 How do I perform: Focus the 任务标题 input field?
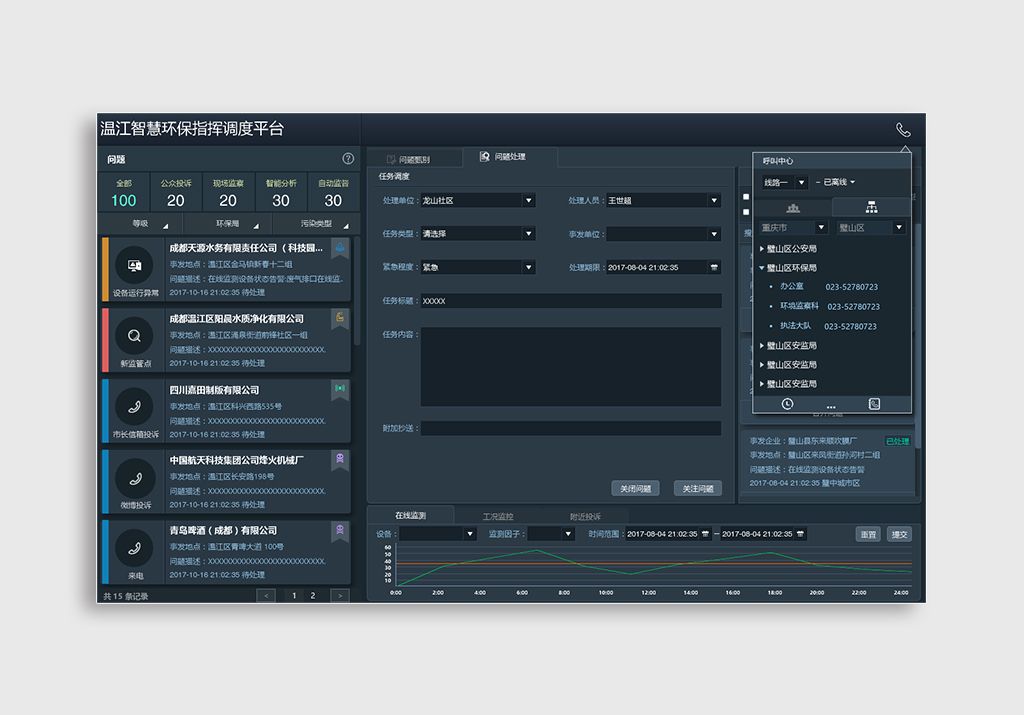tap(571, 301)
